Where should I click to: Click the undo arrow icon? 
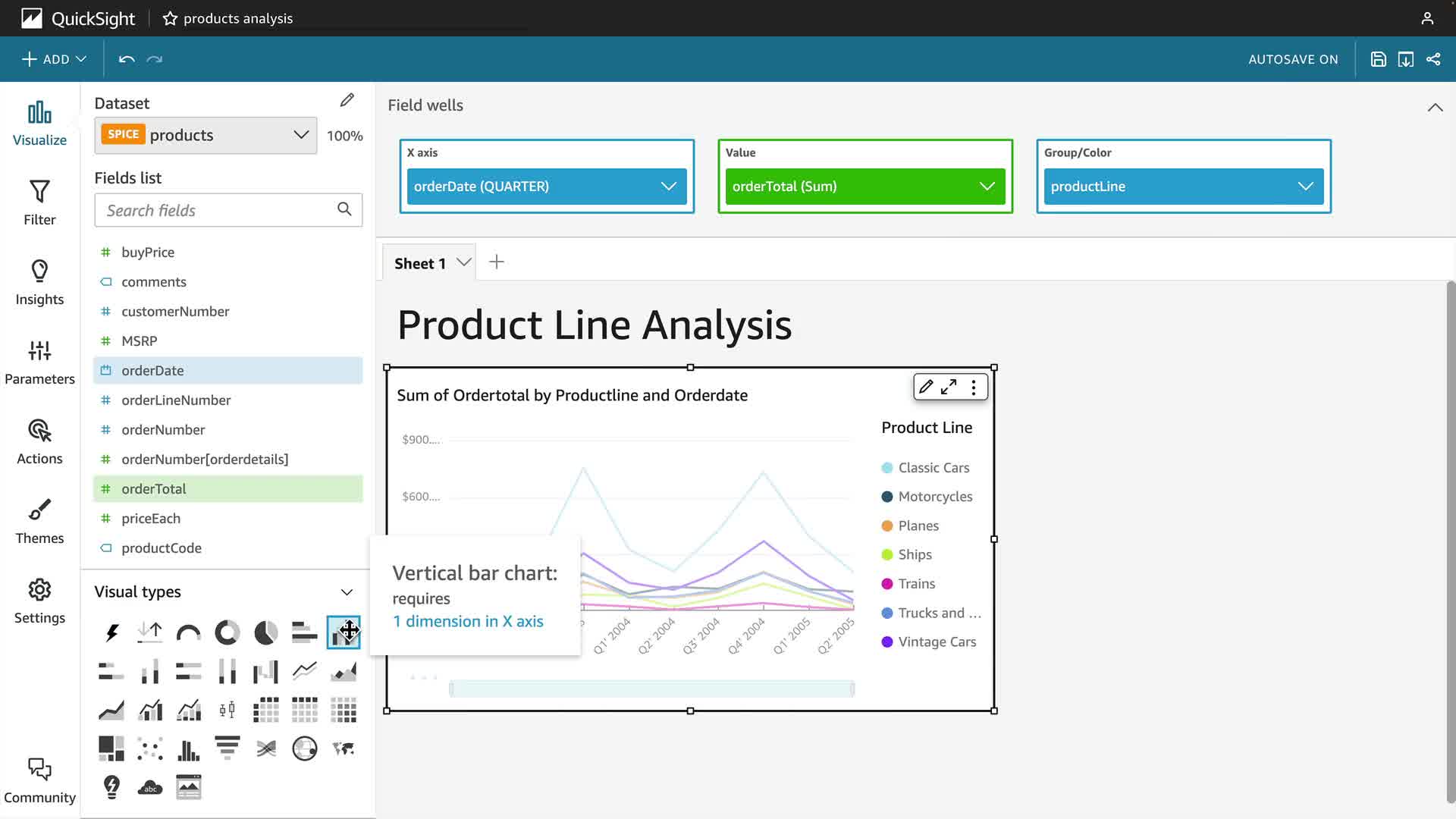tap(127, 59)
